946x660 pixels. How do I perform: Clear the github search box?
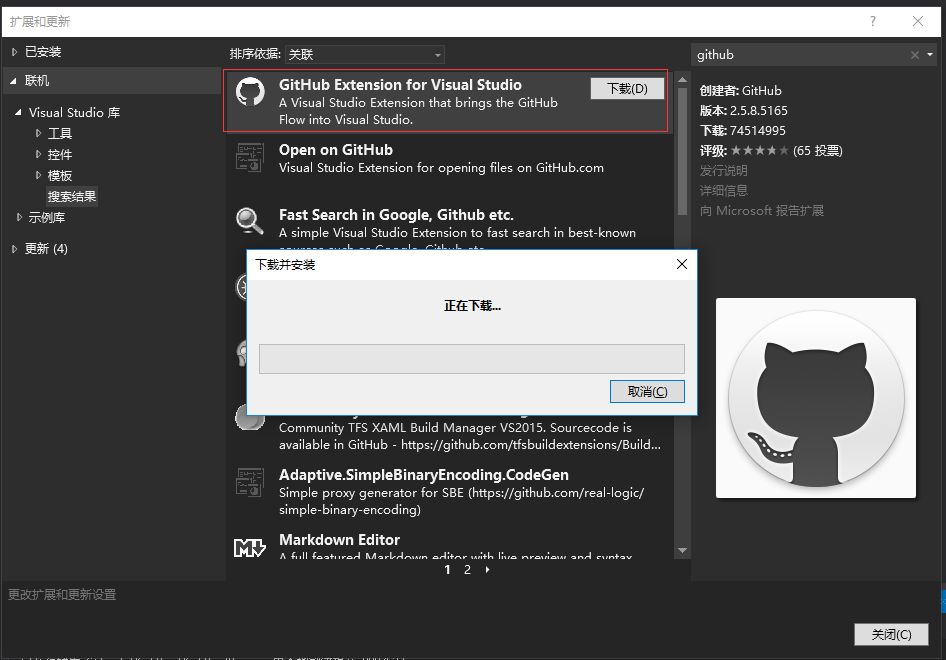pyautogui.click(x=915, y=55)
